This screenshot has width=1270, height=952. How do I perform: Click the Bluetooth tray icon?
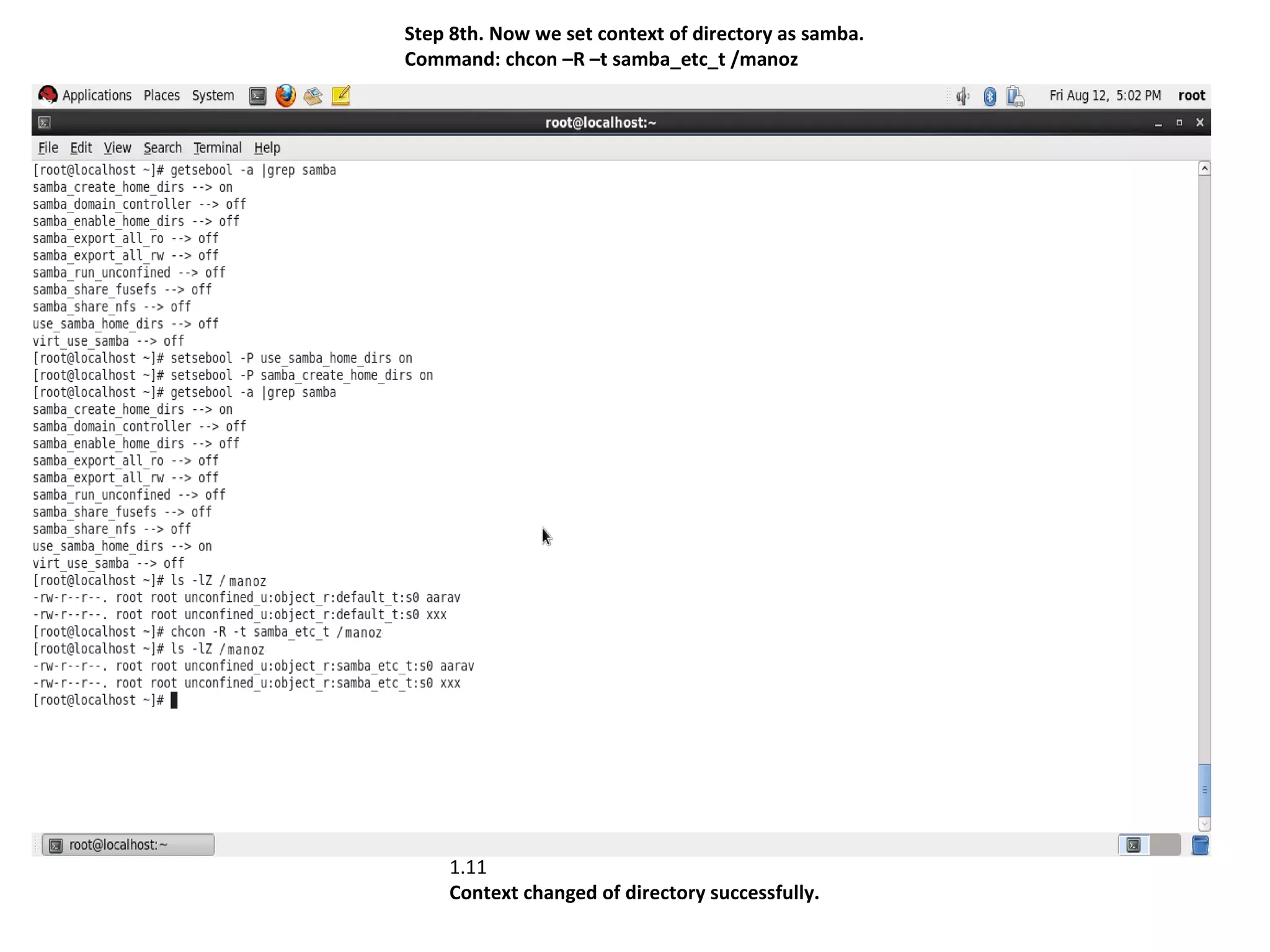pos(990,96)
